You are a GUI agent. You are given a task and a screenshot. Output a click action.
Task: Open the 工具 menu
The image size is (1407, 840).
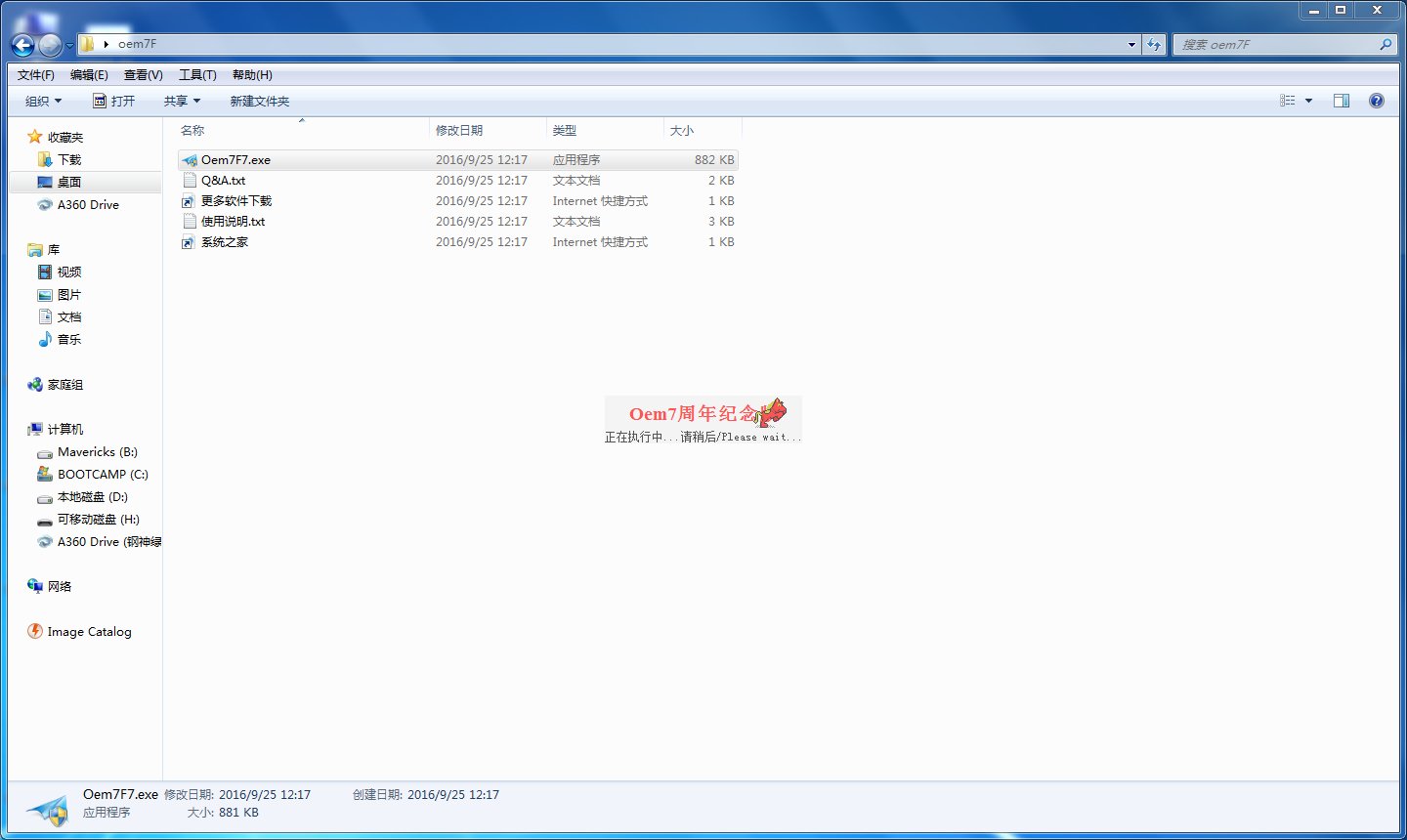(197, 74)
